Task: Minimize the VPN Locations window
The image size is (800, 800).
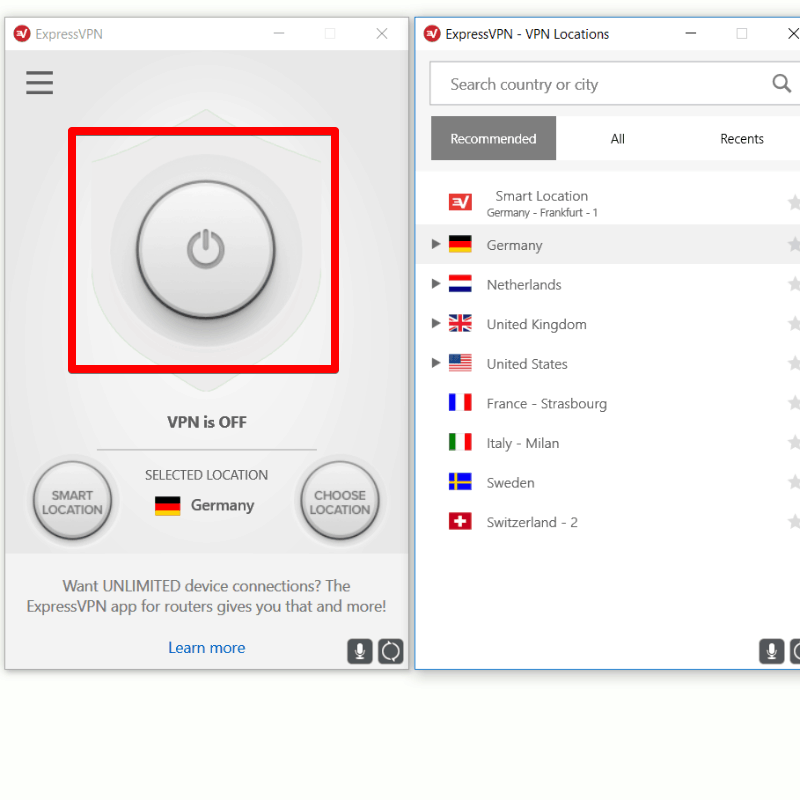Action: tap(691, 34)
